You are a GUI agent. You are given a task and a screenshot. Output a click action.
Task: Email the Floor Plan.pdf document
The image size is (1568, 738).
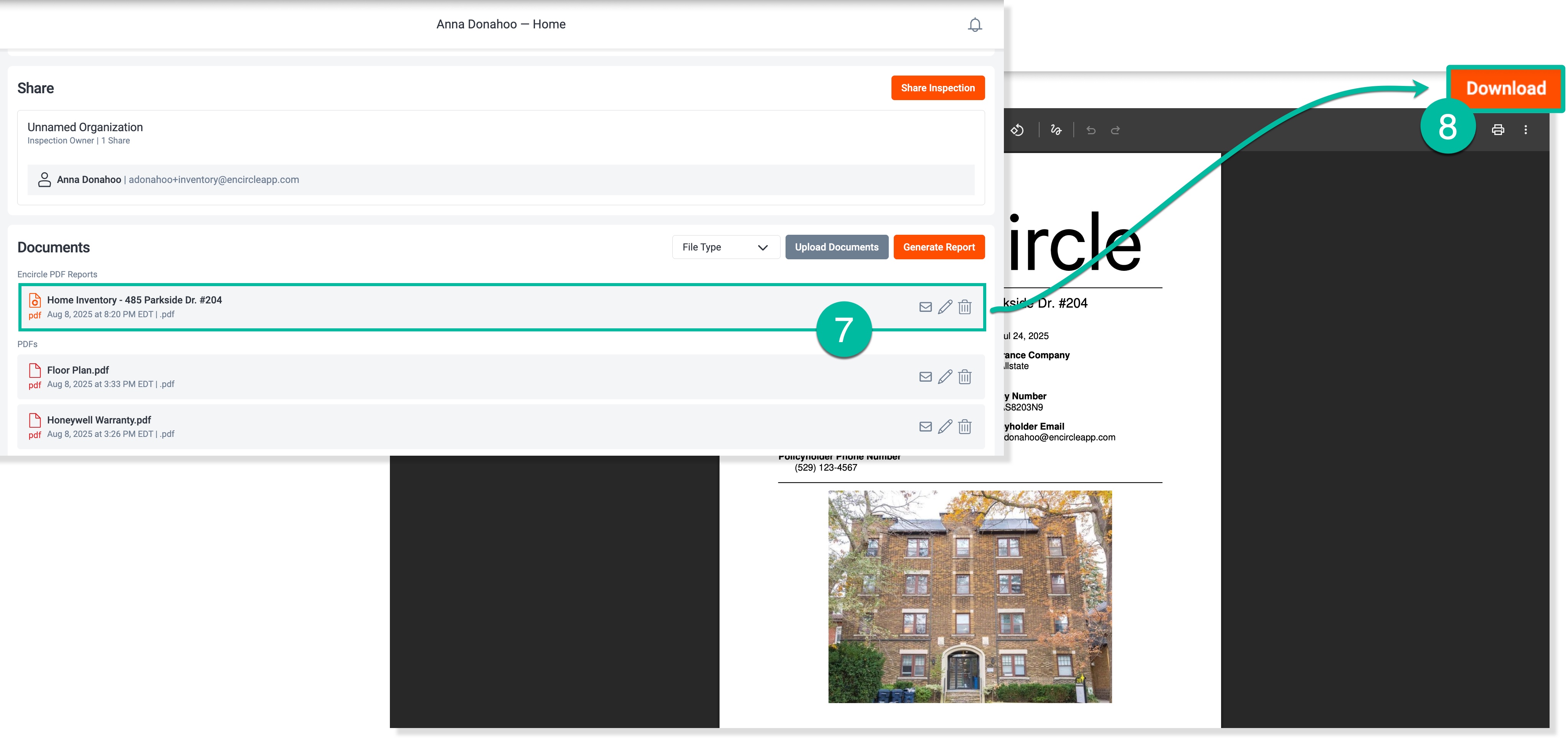[x=925, y=377]
